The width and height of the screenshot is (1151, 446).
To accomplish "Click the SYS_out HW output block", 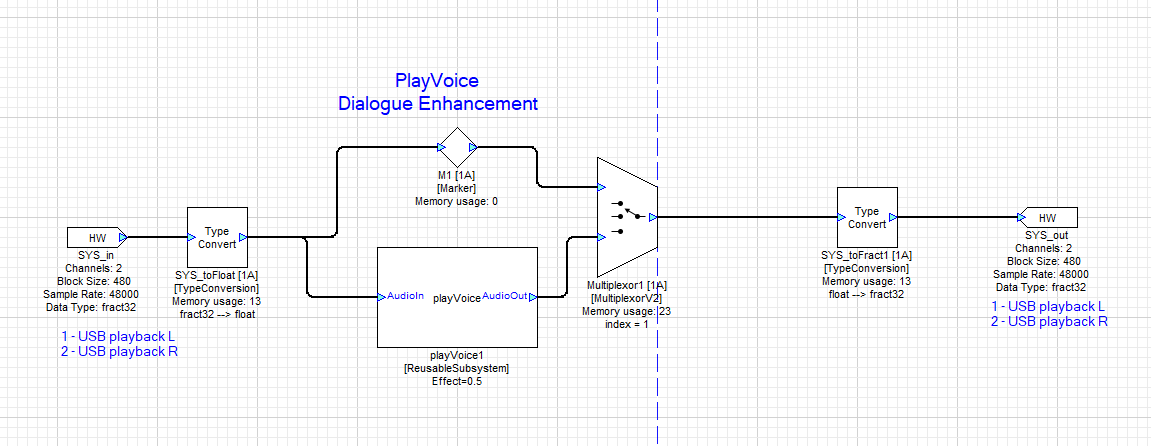I will click(1046, 217).
